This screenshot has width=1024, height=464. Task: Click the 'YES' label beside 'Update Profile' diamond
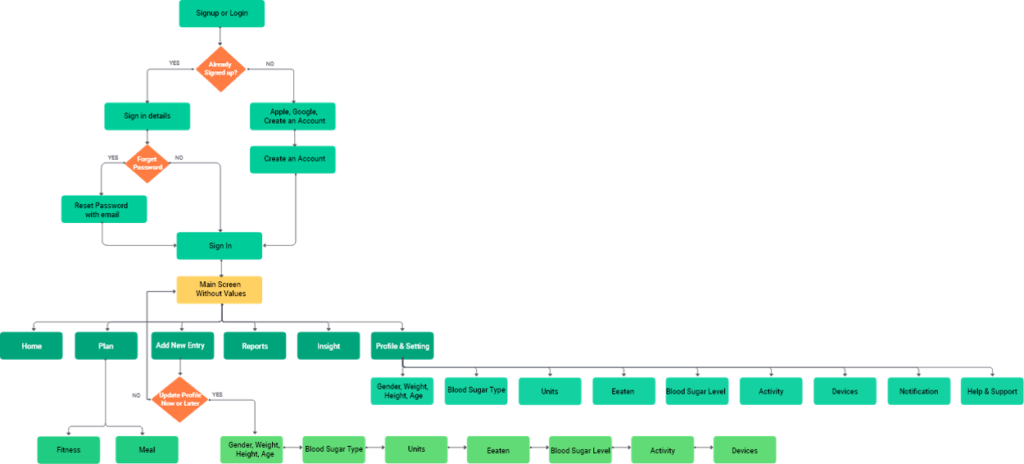pos(217,395)
